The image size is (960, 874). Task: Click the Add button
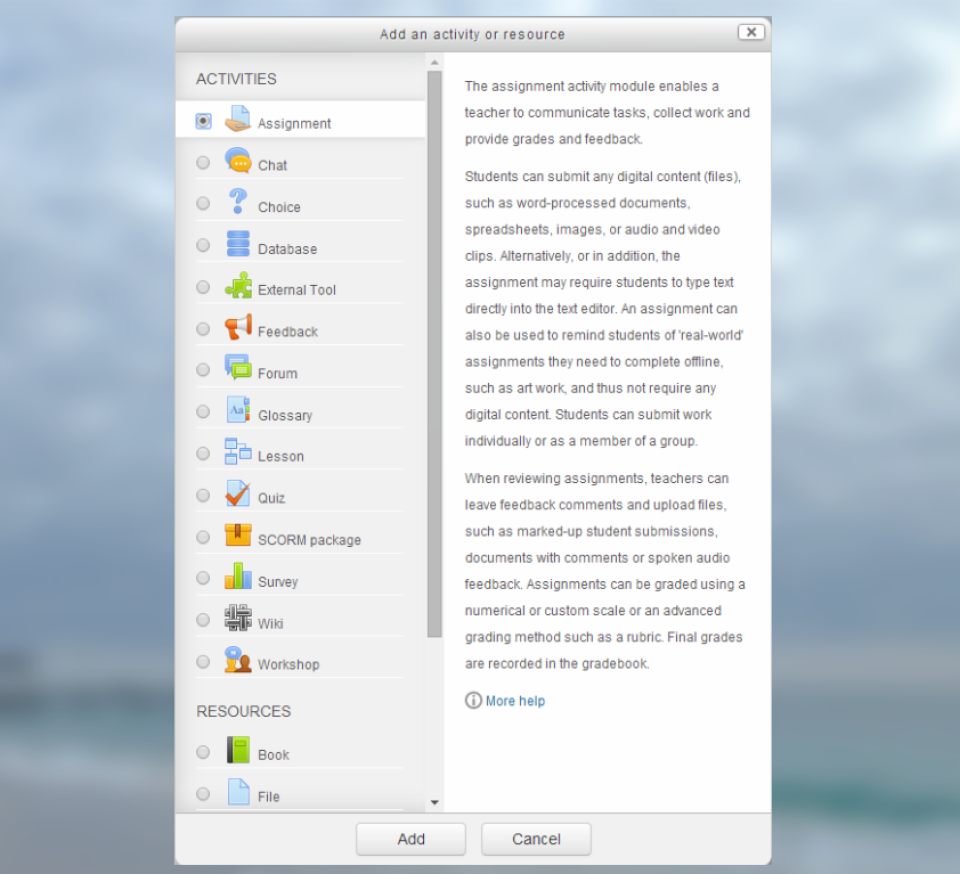(x=411, y=839)
